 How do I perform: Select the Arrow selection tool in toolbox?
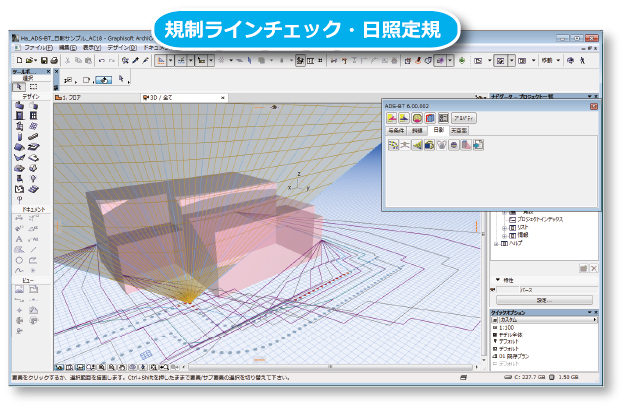[20, 86]
